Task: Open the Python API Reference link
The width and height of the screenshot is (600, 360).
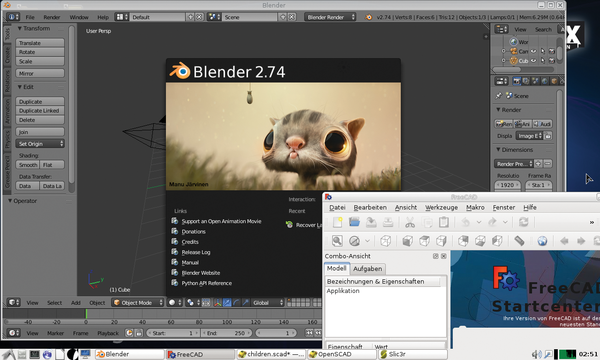Action: (207, 283)
